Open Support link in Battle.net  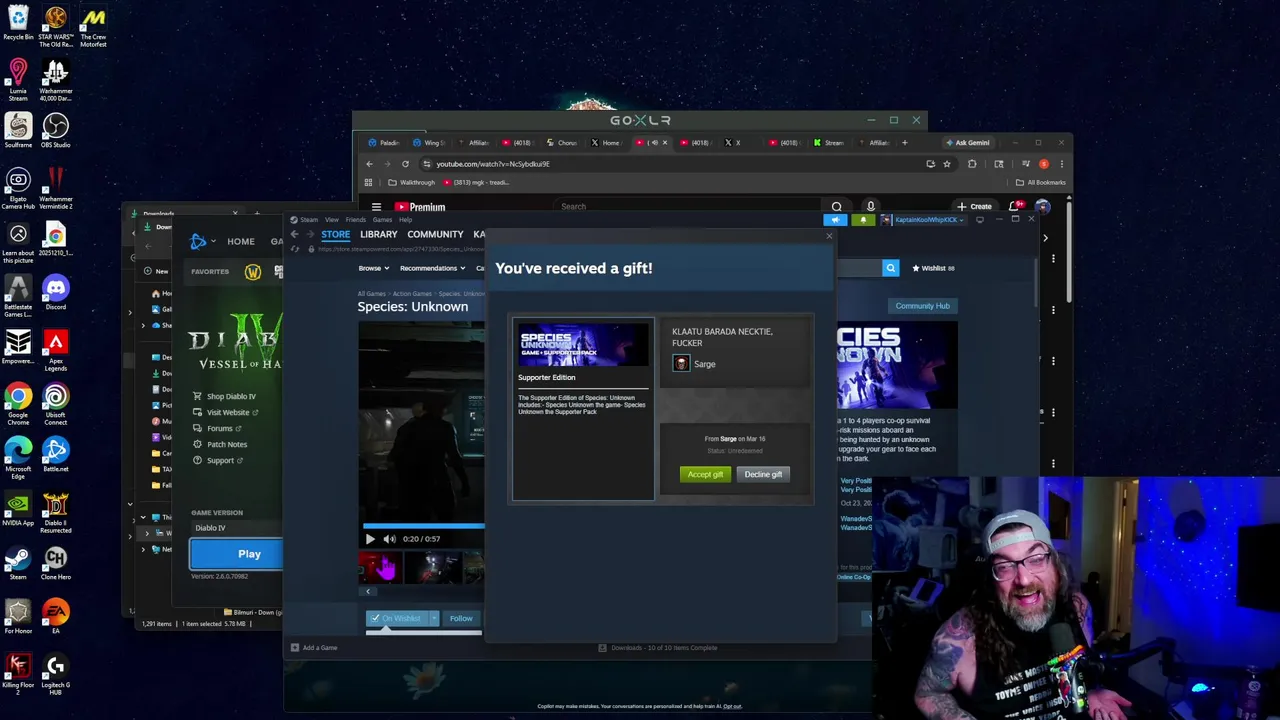click(218, 460)
